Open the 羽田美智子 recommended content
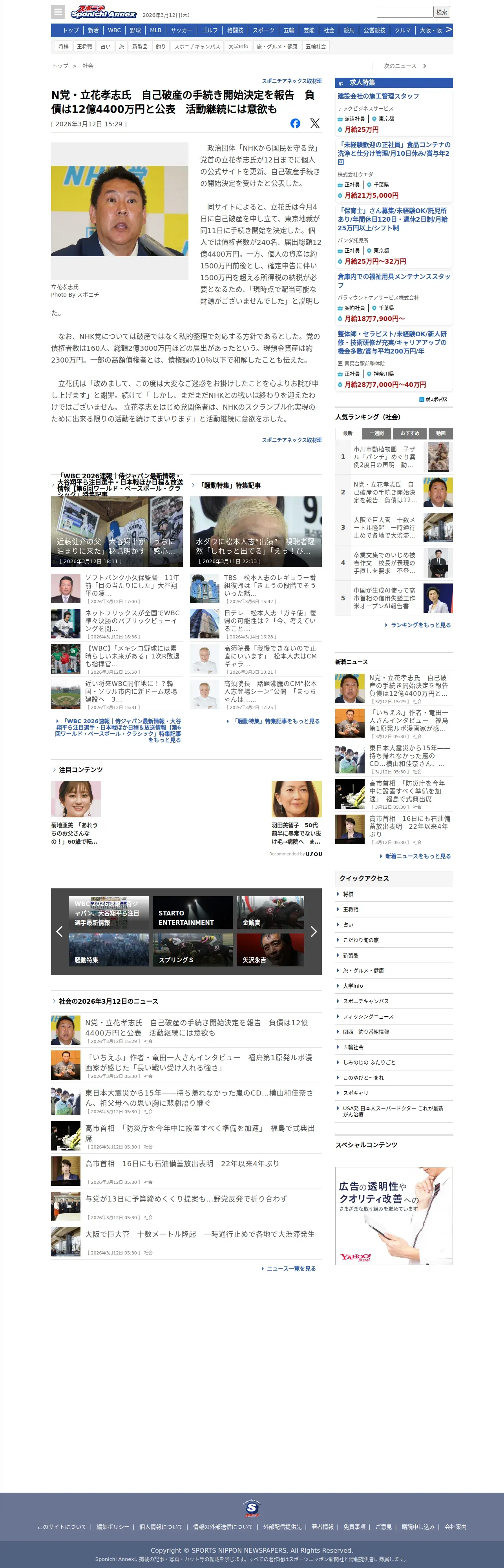The image size is (504, 1568). point(297,813)
